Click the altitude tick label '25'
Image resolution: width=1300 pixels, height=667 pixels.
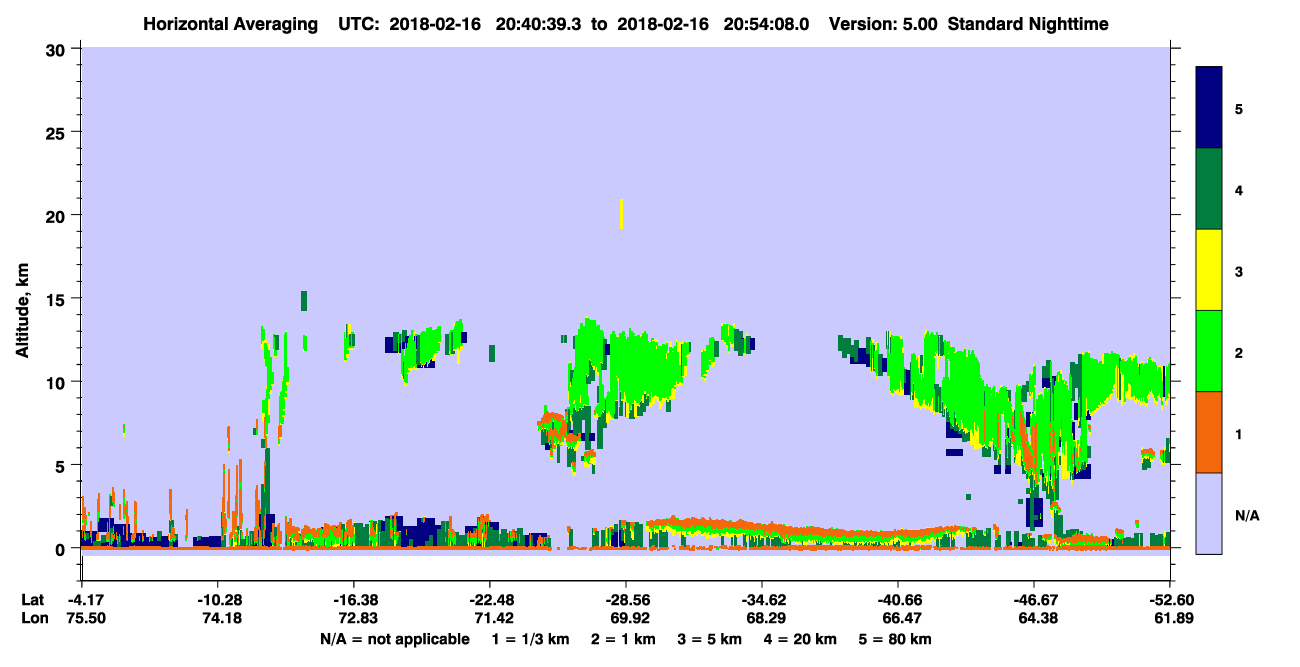58,132
